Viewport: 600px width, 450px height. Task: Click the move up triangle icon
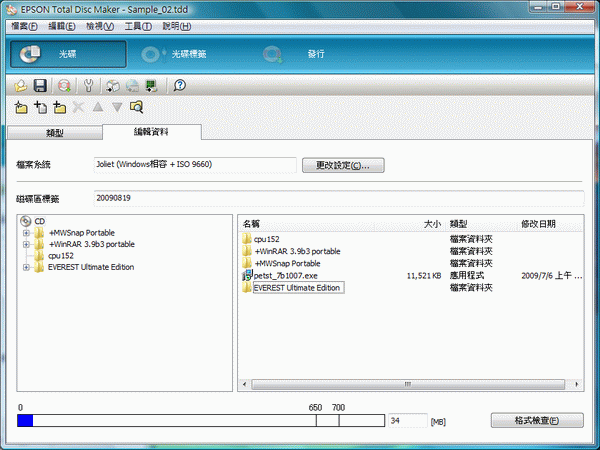[98, 107]
